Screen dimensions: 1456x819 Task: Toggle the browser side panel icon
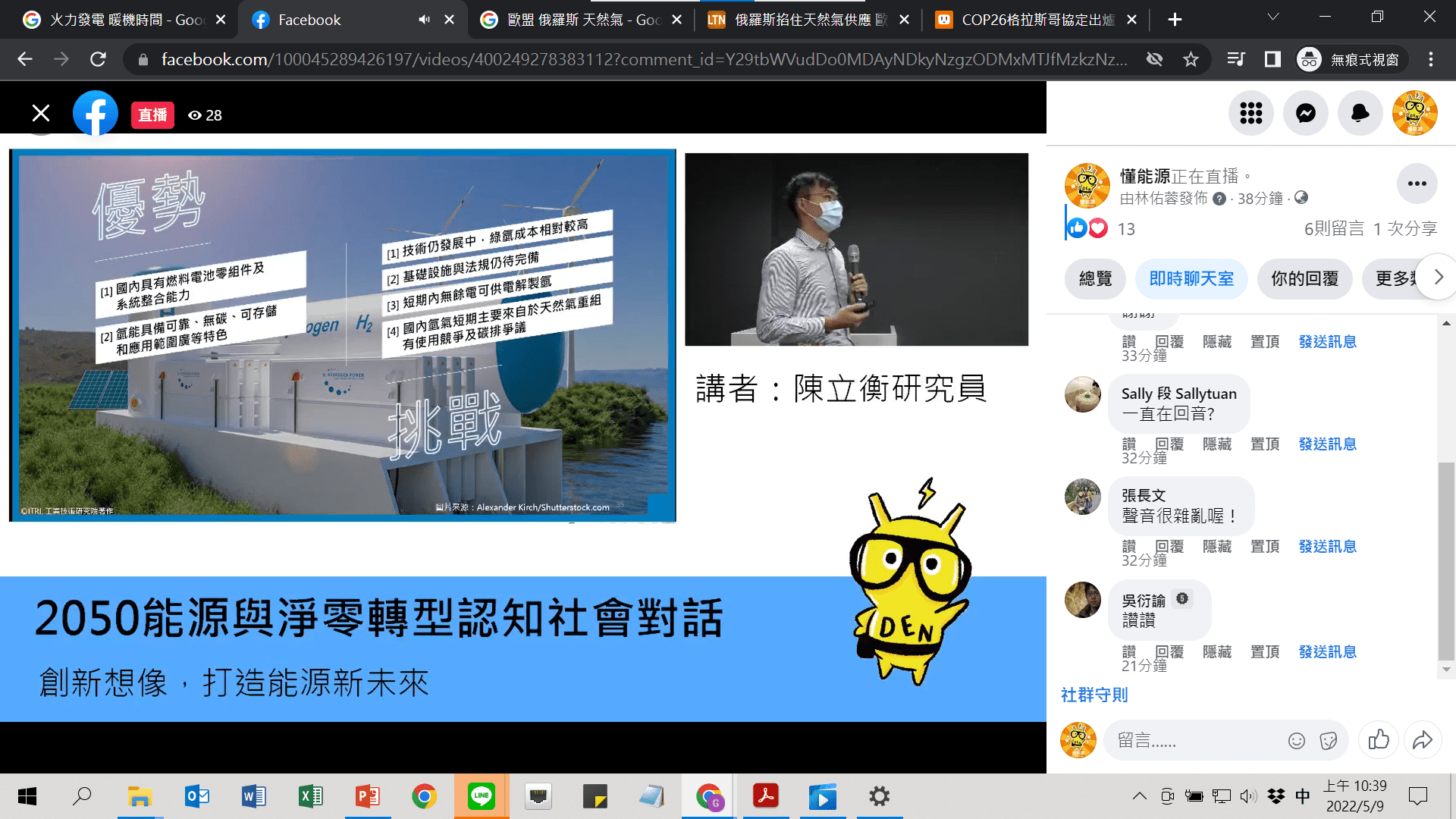[x=1272, y=59]
